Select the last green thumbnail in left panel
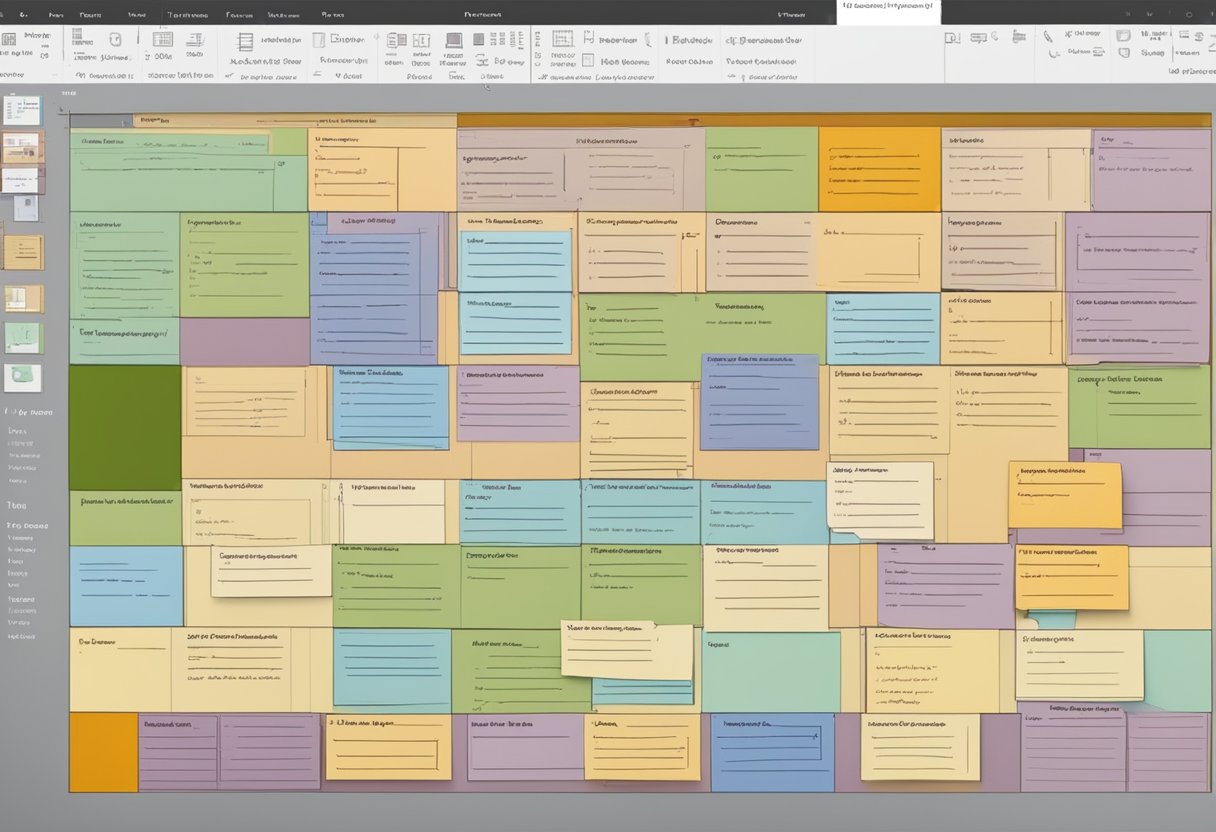The image size is (1216, 832). click(x=23, y=377)
